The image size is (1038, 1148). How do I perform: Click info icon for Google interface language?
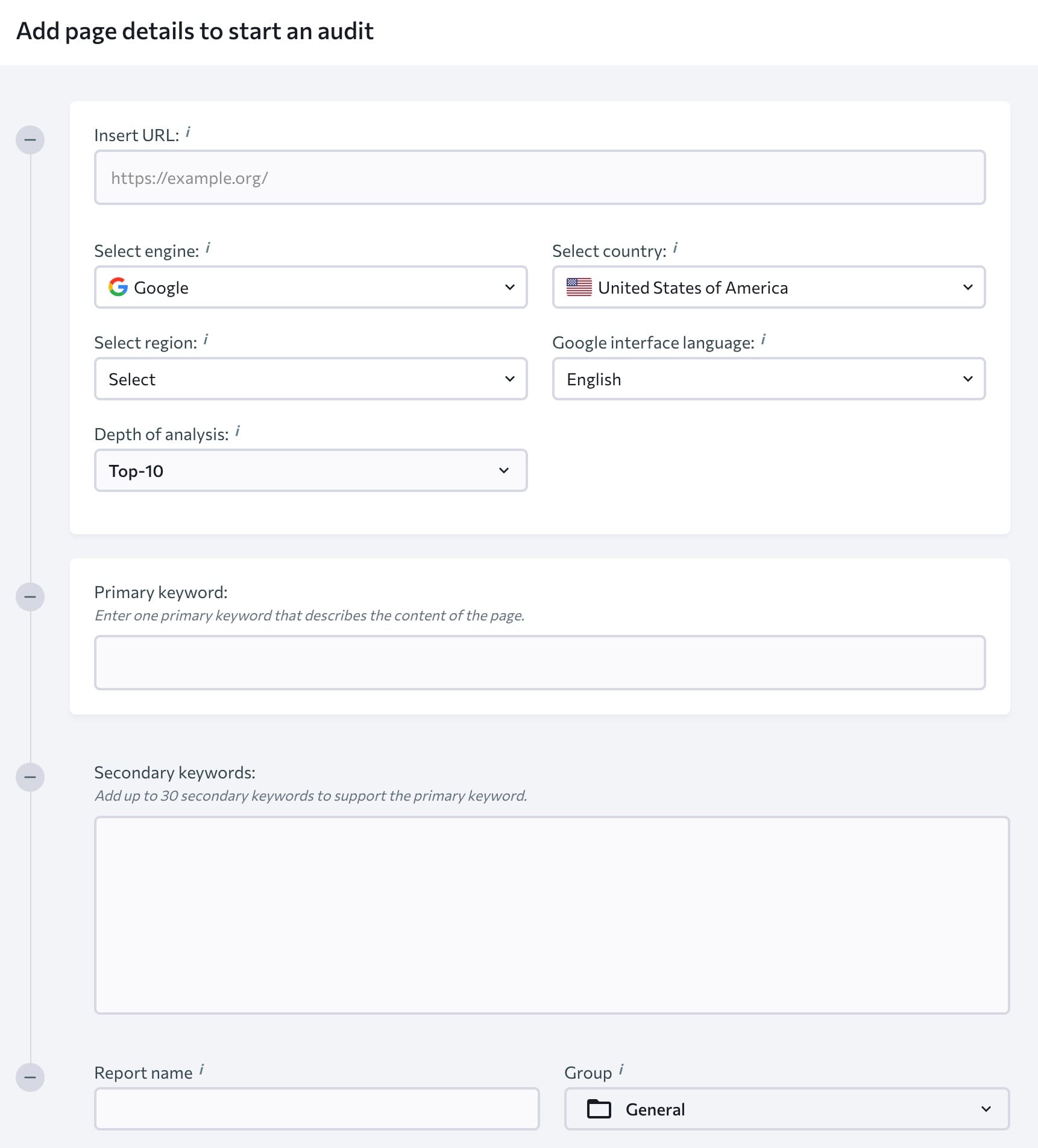(x=763, y=339)
